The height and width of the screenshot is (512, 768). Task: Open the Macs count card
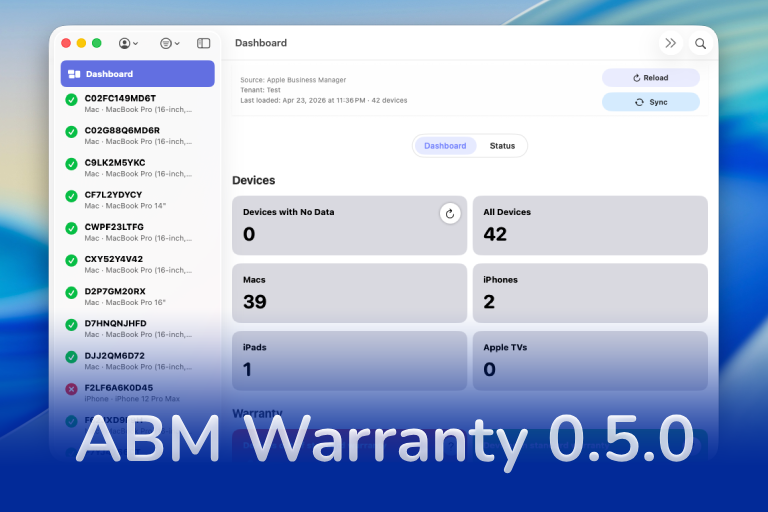point(349,293)
